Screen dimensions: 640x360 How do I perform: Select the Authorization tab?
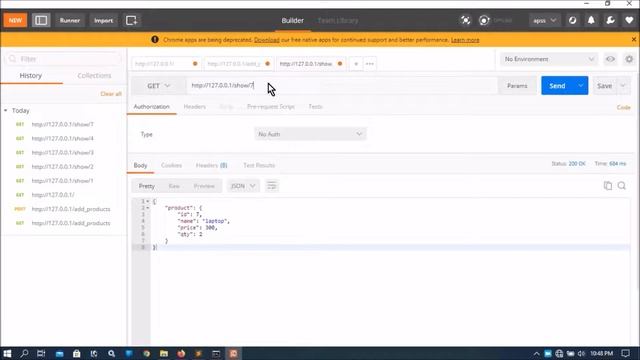click(x=151, y=107)
